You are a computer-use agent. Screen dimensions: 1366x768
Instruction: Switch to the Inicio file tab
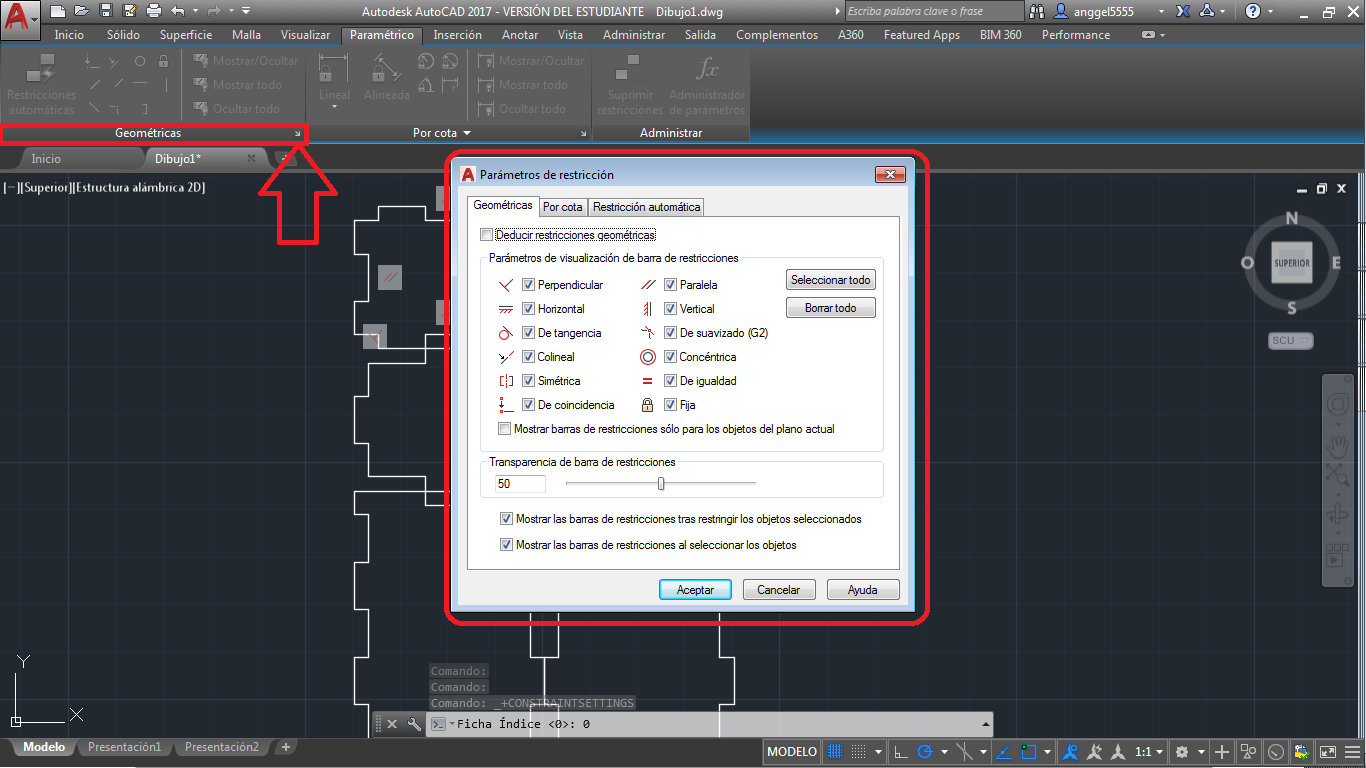46,158
